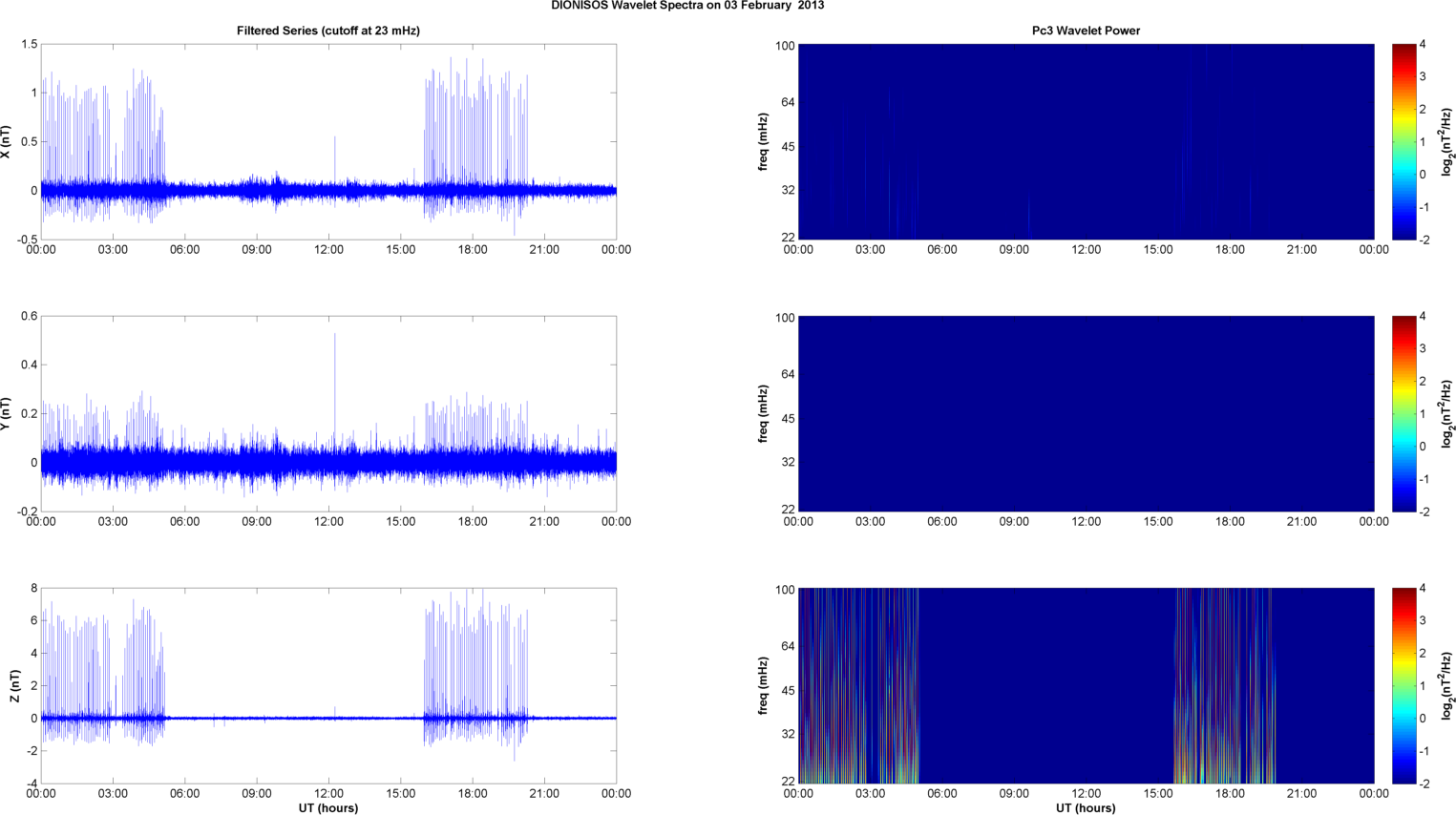Click 'UT (hours)' label under Z spectrogram
The width and height of the screenshot is (1456, 815).
click(x=1086, y=808)
